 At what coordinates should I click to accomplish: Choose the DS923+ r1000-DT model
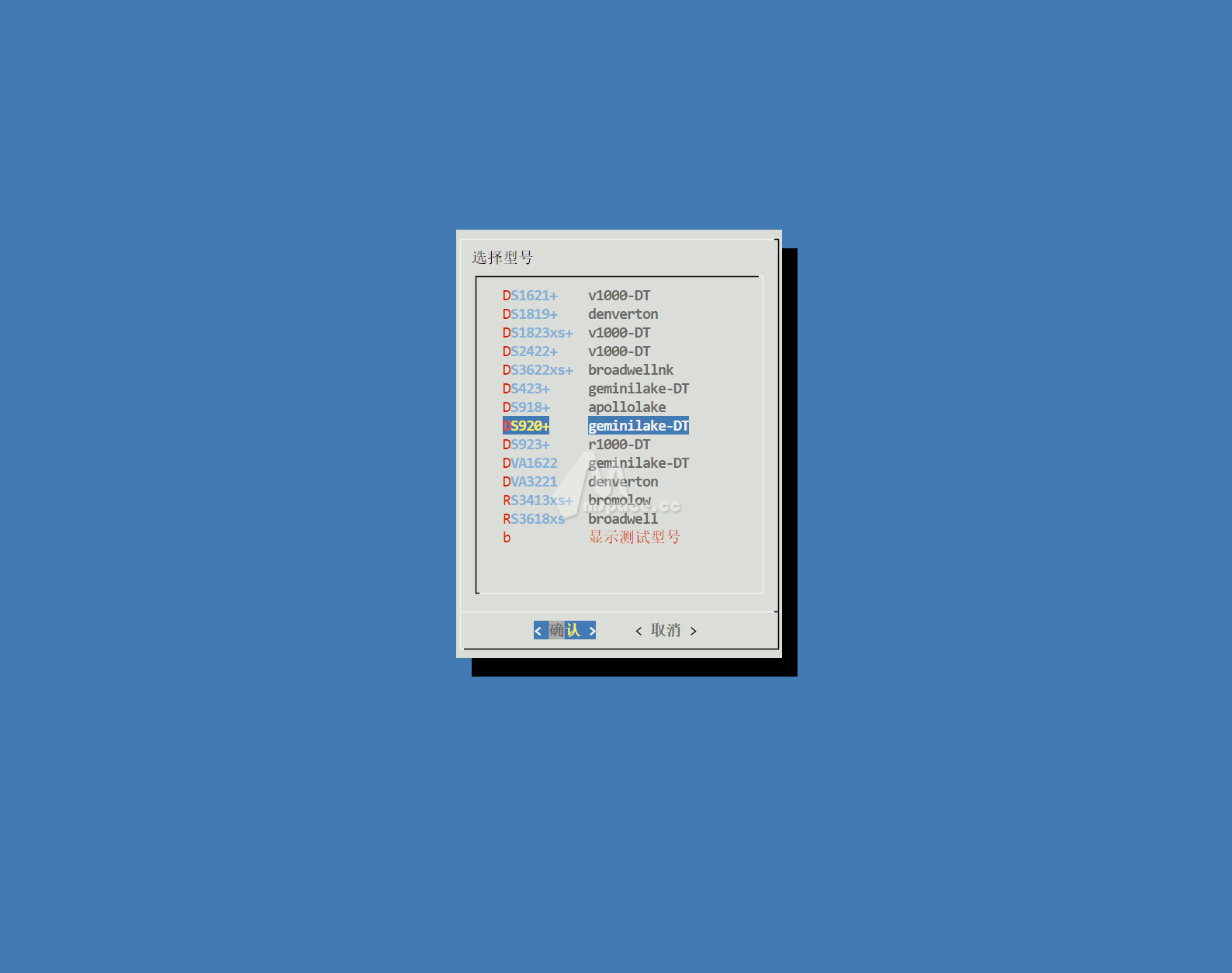[576, 445]
